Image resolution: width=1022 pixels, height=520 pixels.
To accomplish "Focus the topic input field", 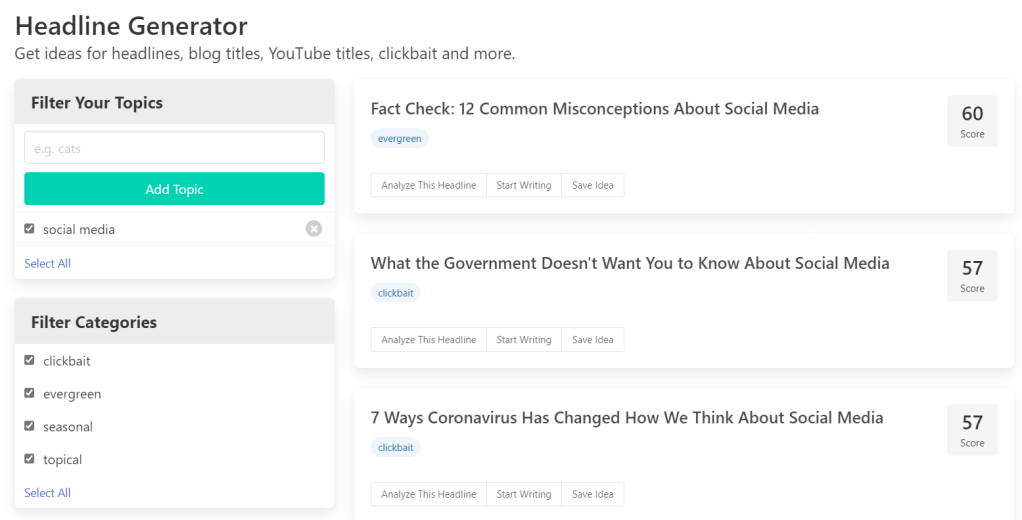I will [174, 148].
